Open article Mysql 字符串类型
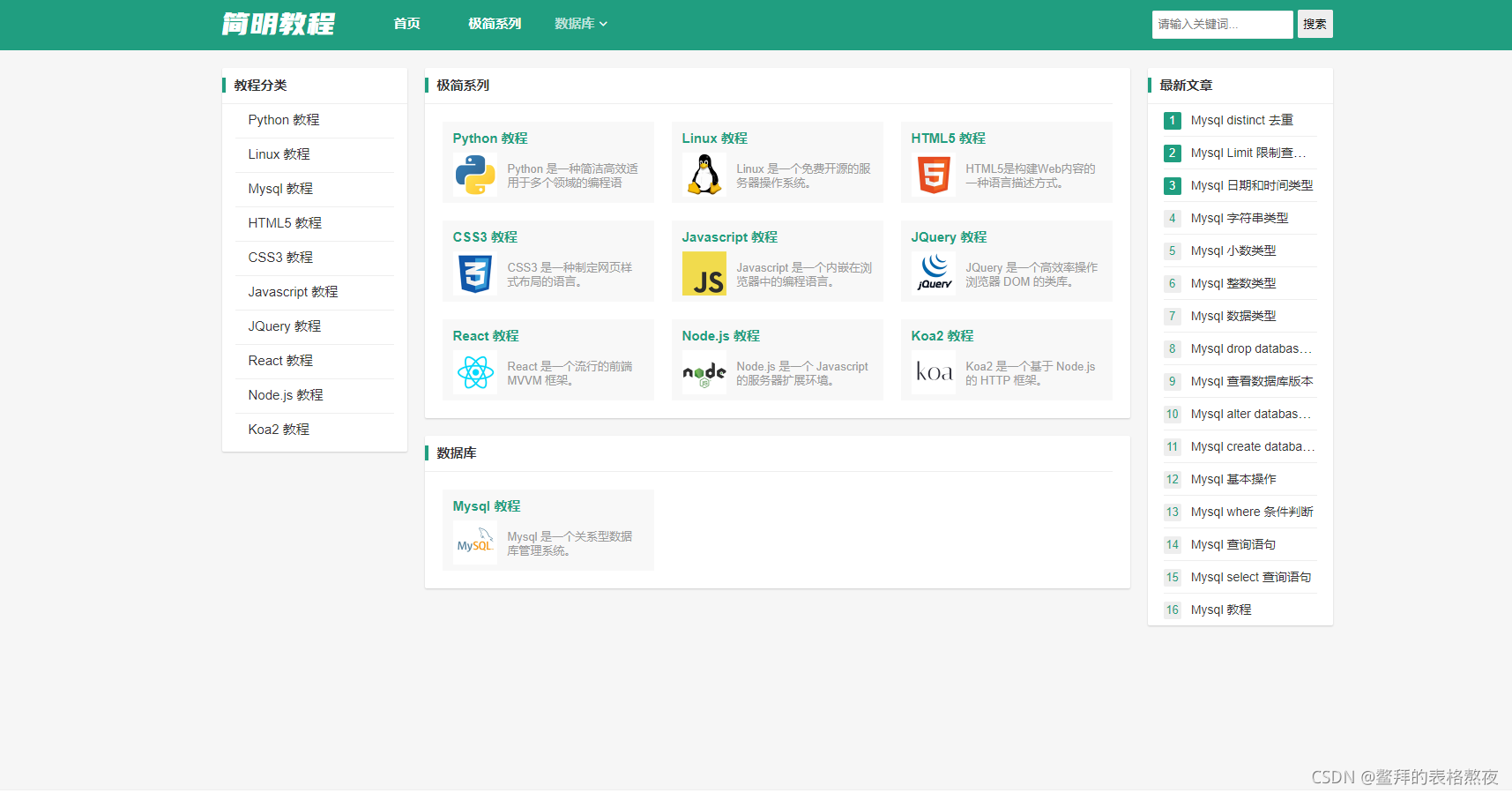The width and height of the screenshot is (1512, 793). tap(1240, 218)
